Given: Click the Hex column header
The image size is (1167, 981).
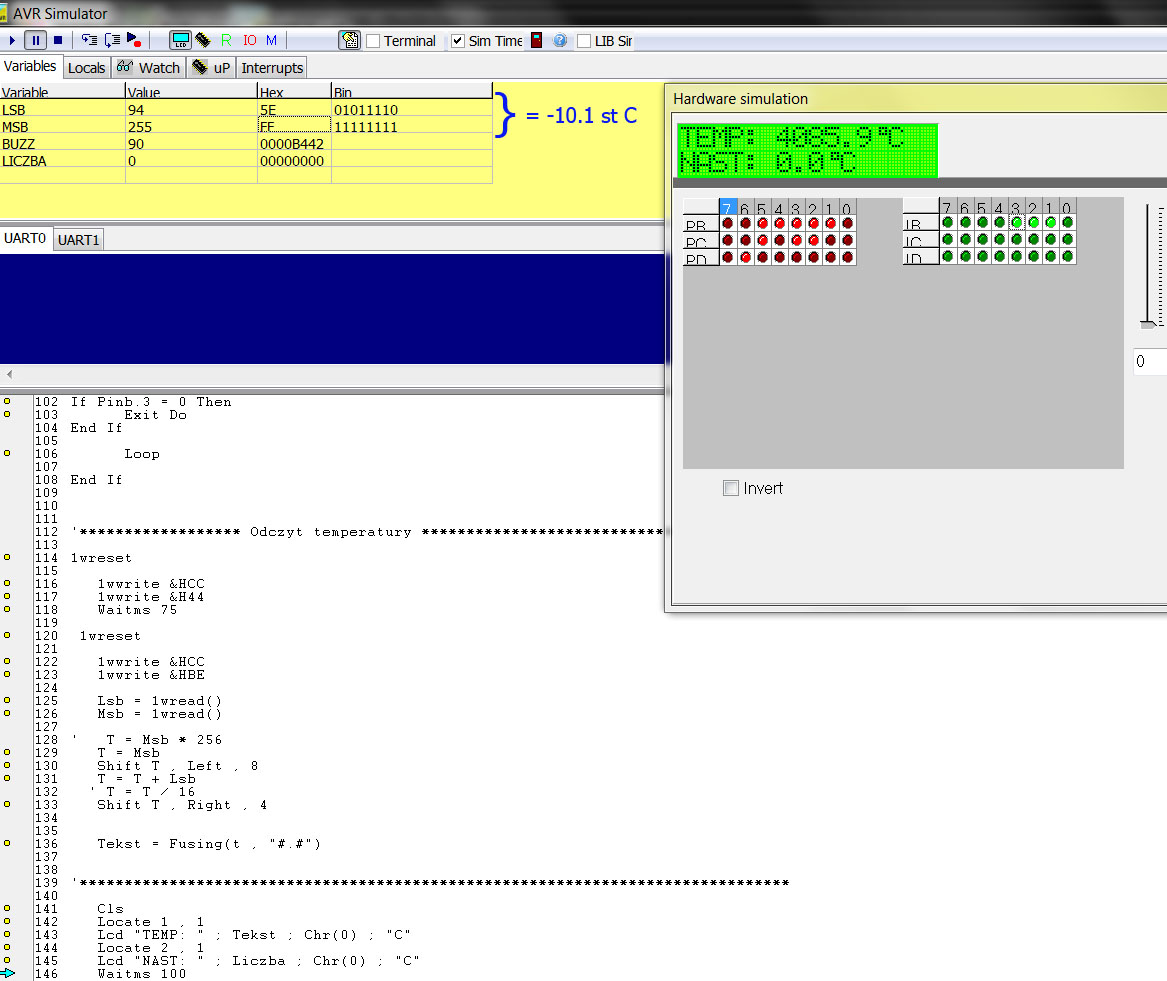Looking at the screenshot, I should click(x=294, y=92).
